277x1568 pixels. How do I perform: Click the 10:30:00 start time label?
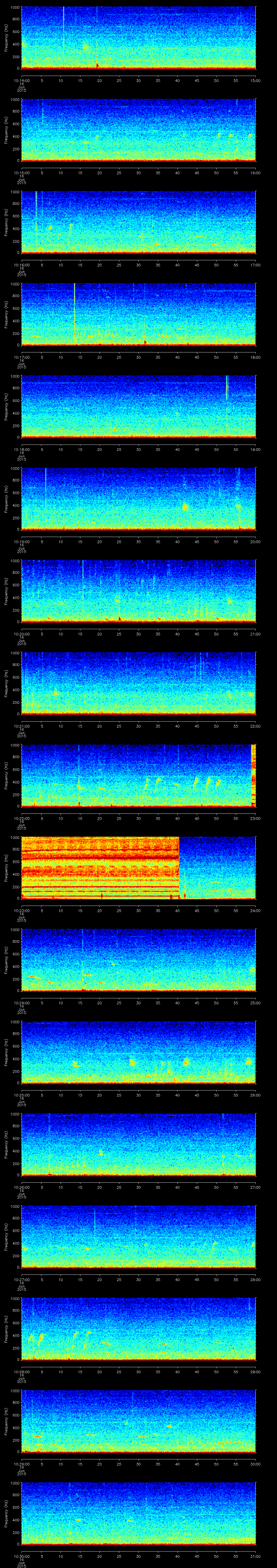(x=21, y=1556)
